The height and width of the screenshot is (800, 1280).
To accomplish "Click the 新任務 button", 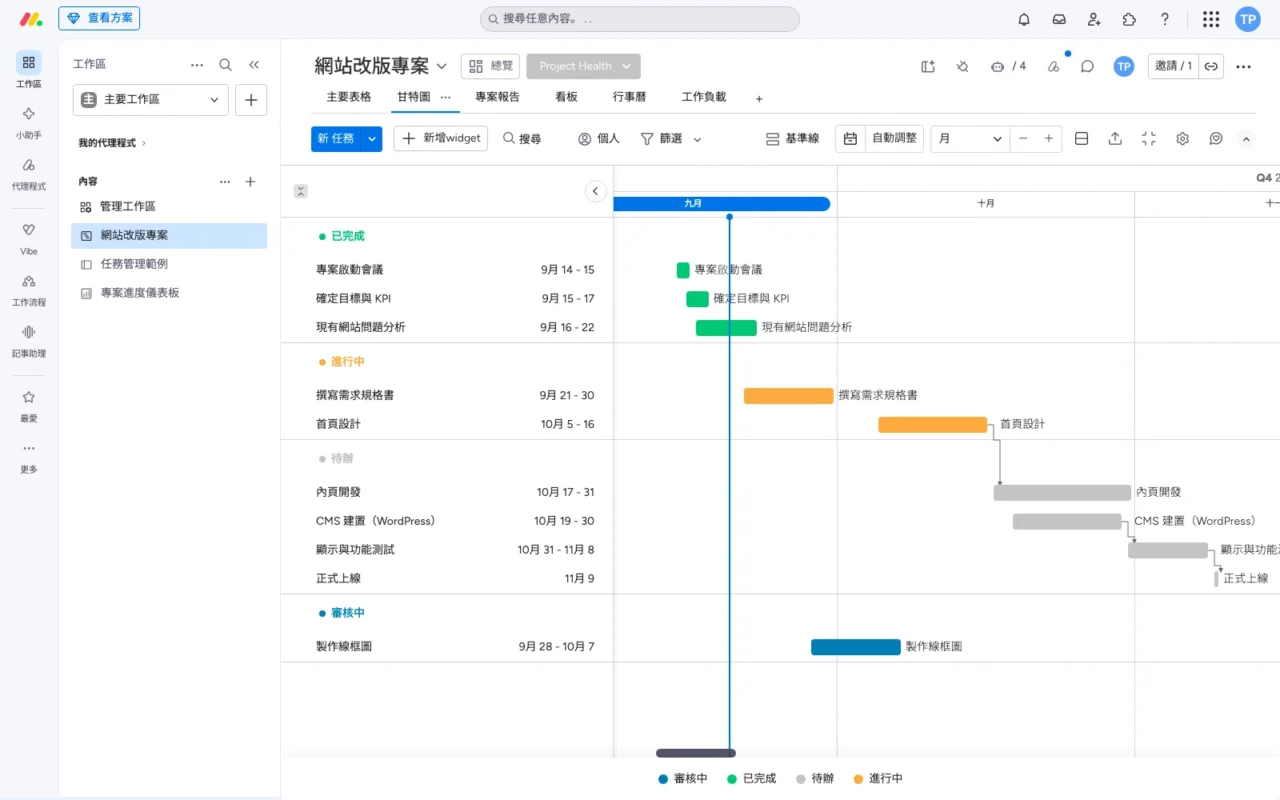I will pos(336,139).
